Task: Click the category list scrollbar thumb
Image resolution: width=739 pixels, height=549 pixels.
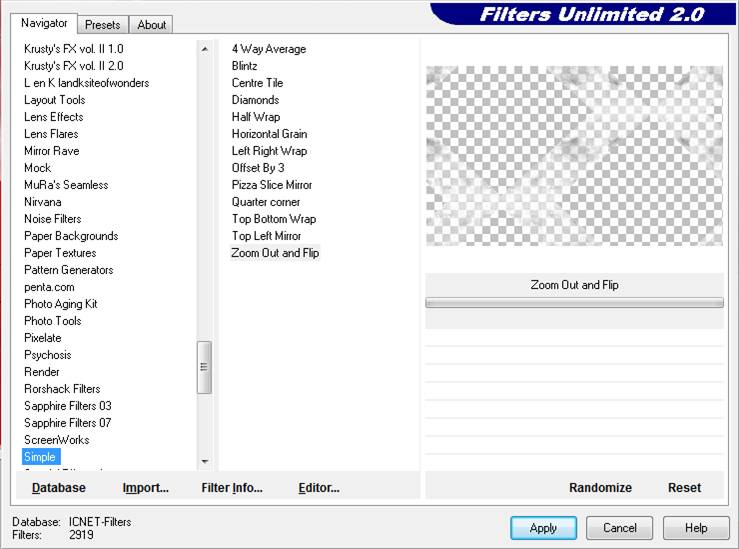Action: click(204, 366)
